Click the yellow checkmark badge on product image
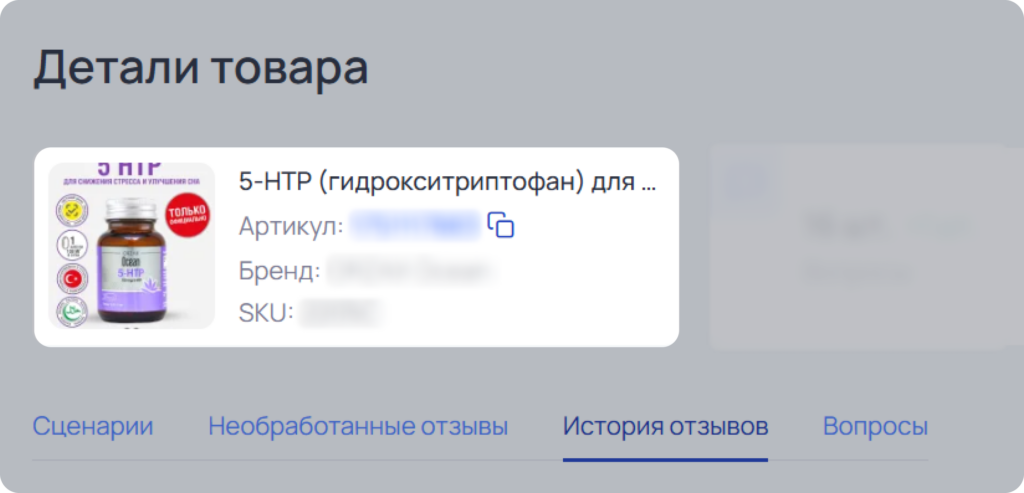This screenshot has height=493, width=1024. 72,210
